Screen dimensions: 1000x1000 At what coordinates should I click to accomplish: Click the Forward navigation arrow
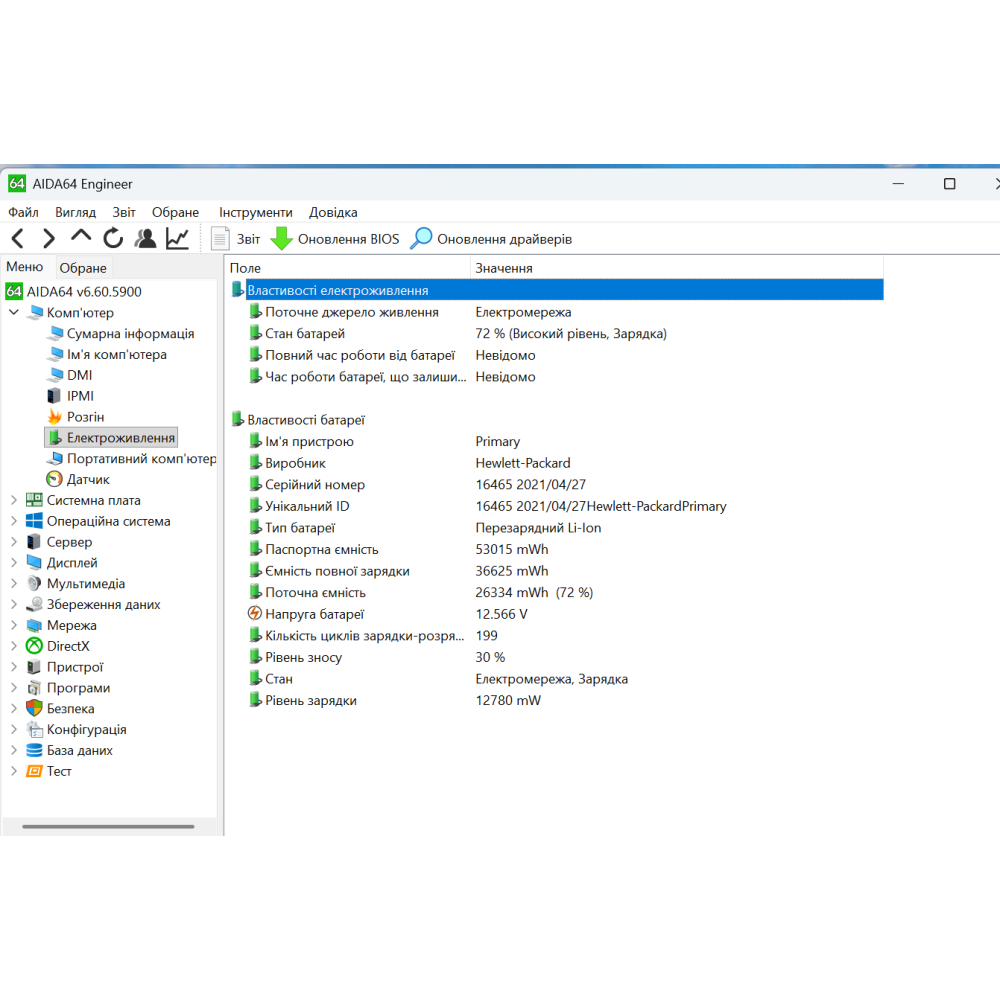(48, 239)
